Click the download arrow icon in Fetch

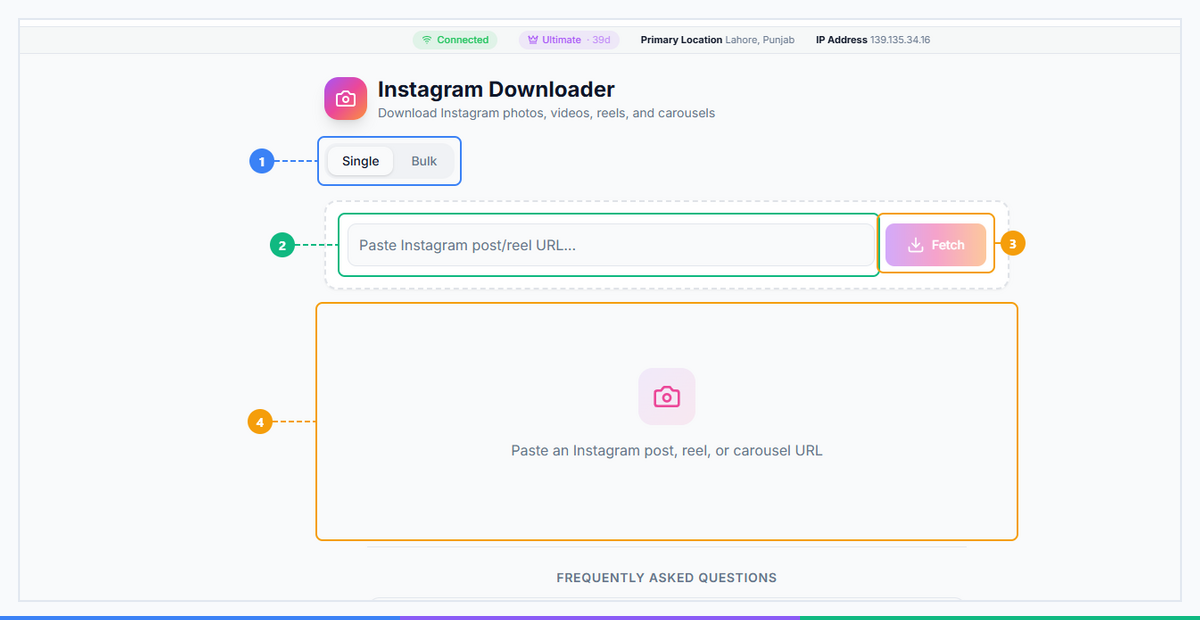pos(915,245)
